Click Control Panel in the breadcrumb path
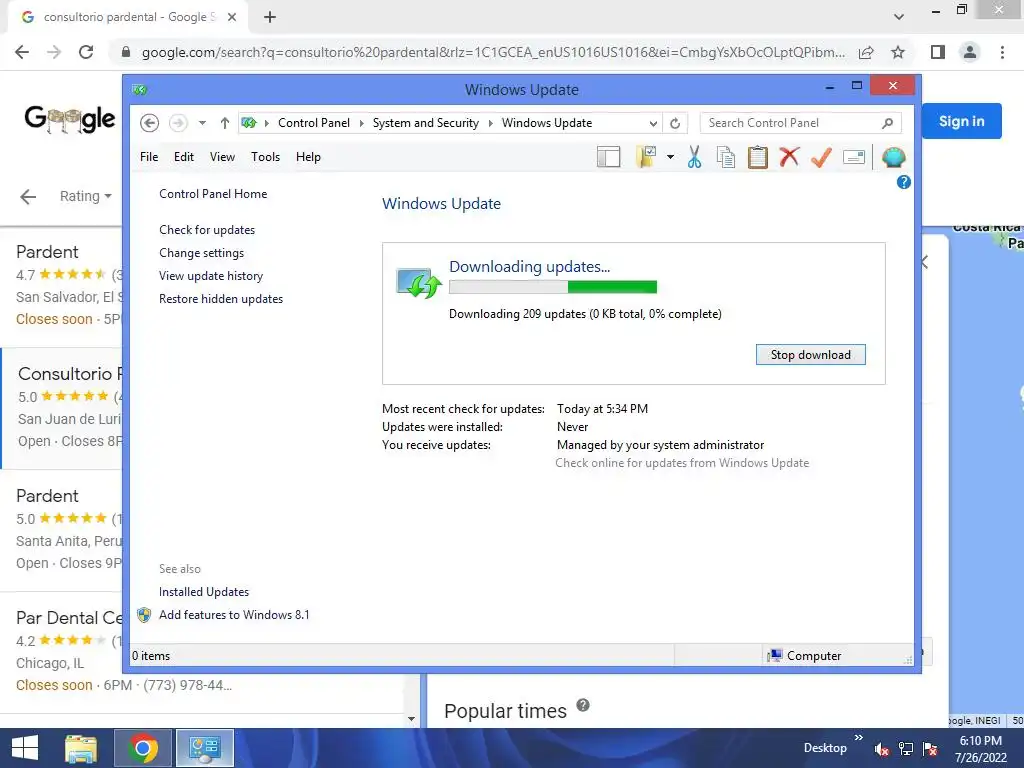This screenshot has width=1024, height=768. (x=313, y=123)
